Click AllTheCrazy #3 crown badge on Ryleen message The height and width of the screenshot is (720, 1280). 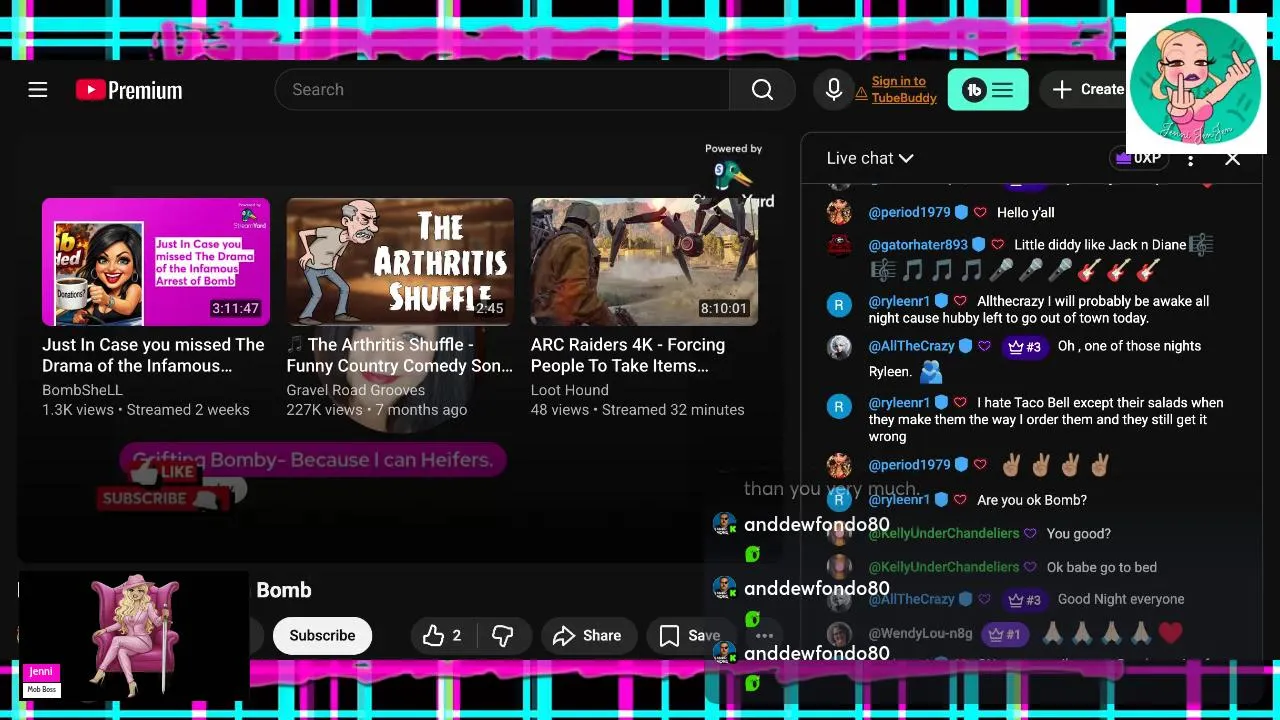tap(1024, 347)
